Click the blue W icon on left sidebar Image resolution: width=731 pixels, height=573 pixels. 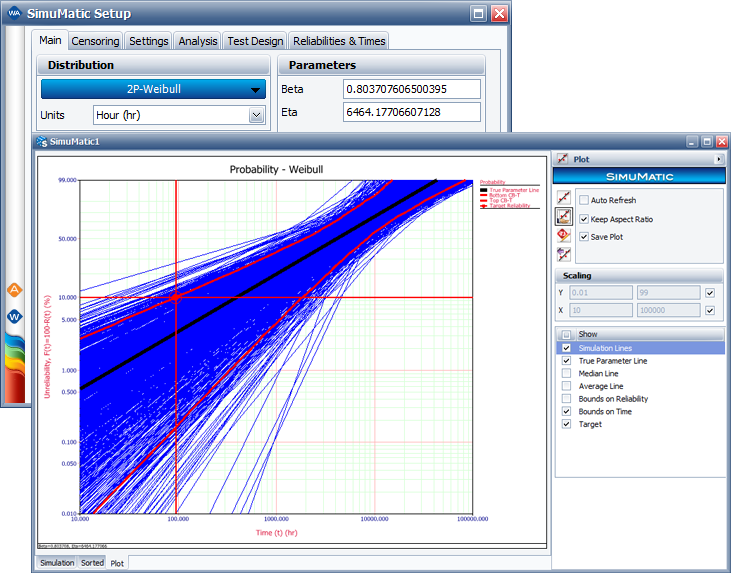[14, 316]
